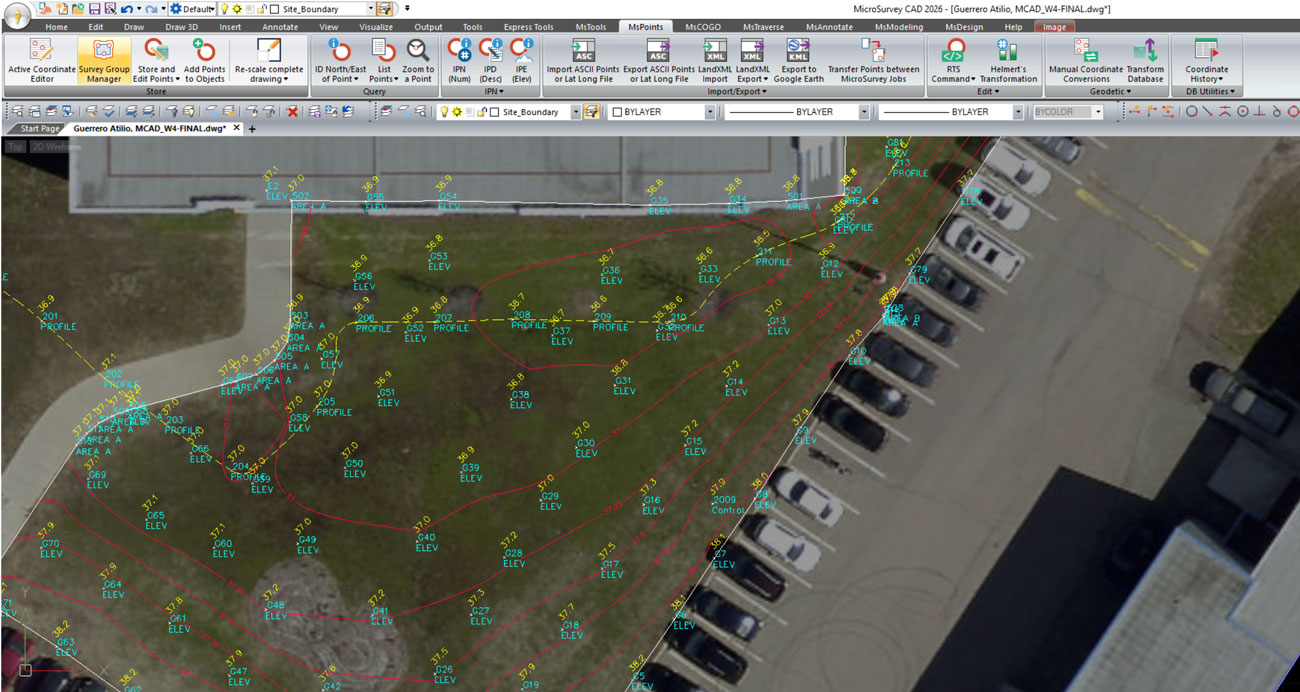
Task: Click the quick access layer color square
Action: [274, 8]
